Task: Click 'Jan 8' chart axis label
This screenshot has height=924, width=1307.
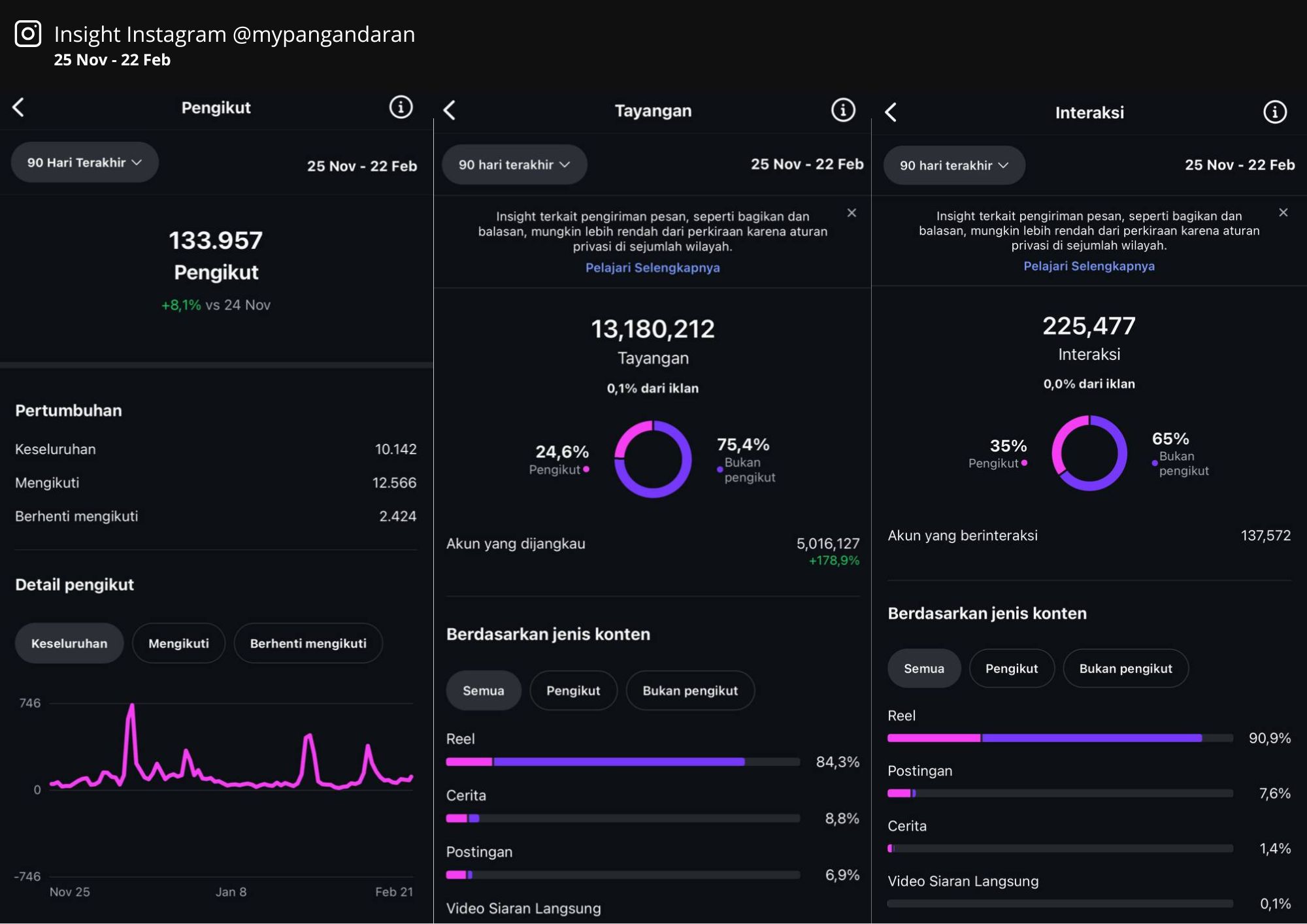Action: (231, 892)
